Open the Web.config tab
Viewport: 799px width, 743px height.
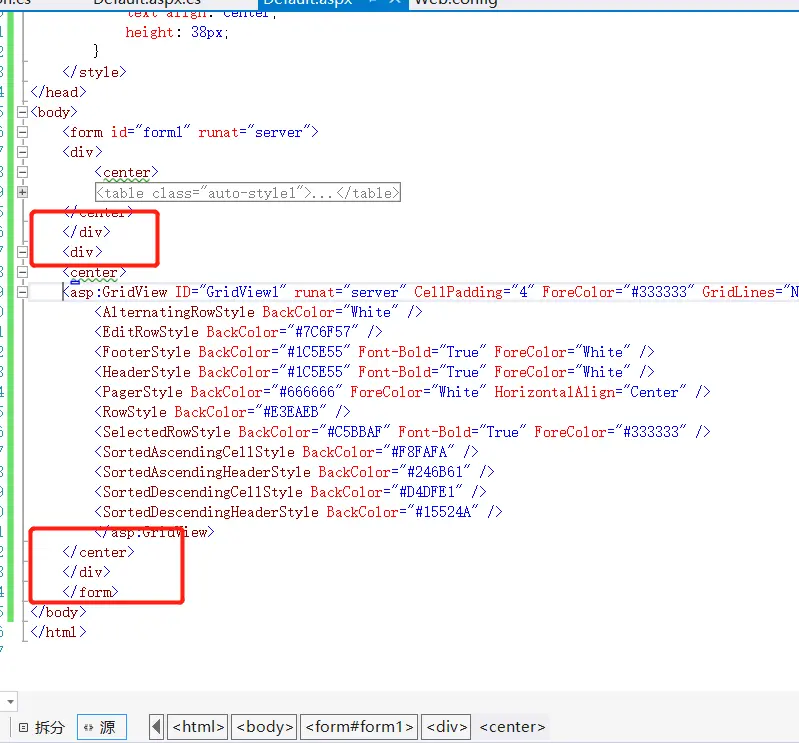pos(456,3)
